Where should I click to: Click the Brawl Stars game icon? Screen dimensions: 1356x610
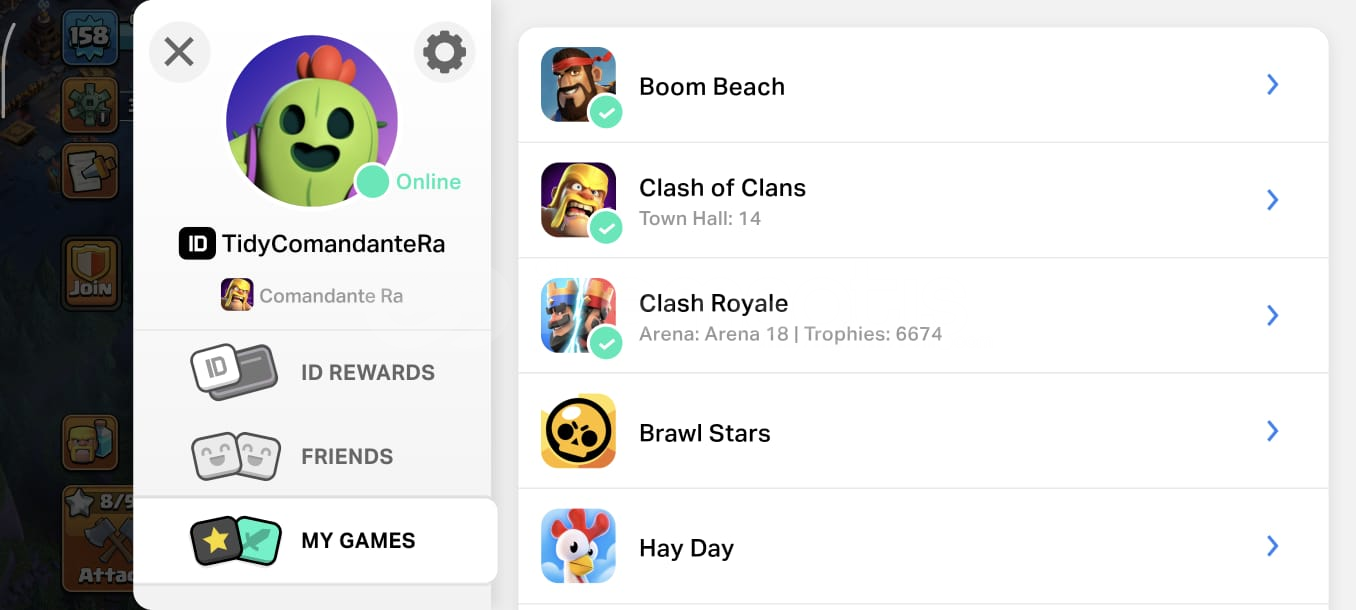click(578, 431)
